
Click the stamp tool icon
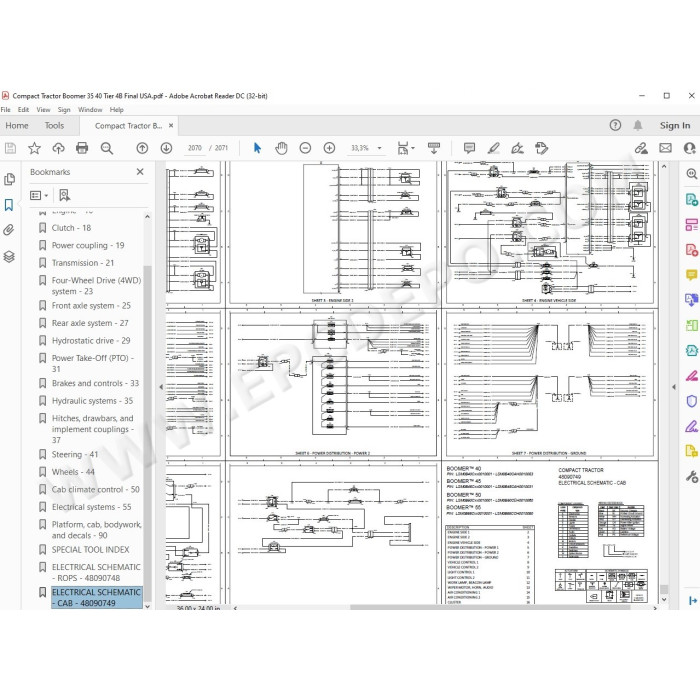tap(542, 148)
